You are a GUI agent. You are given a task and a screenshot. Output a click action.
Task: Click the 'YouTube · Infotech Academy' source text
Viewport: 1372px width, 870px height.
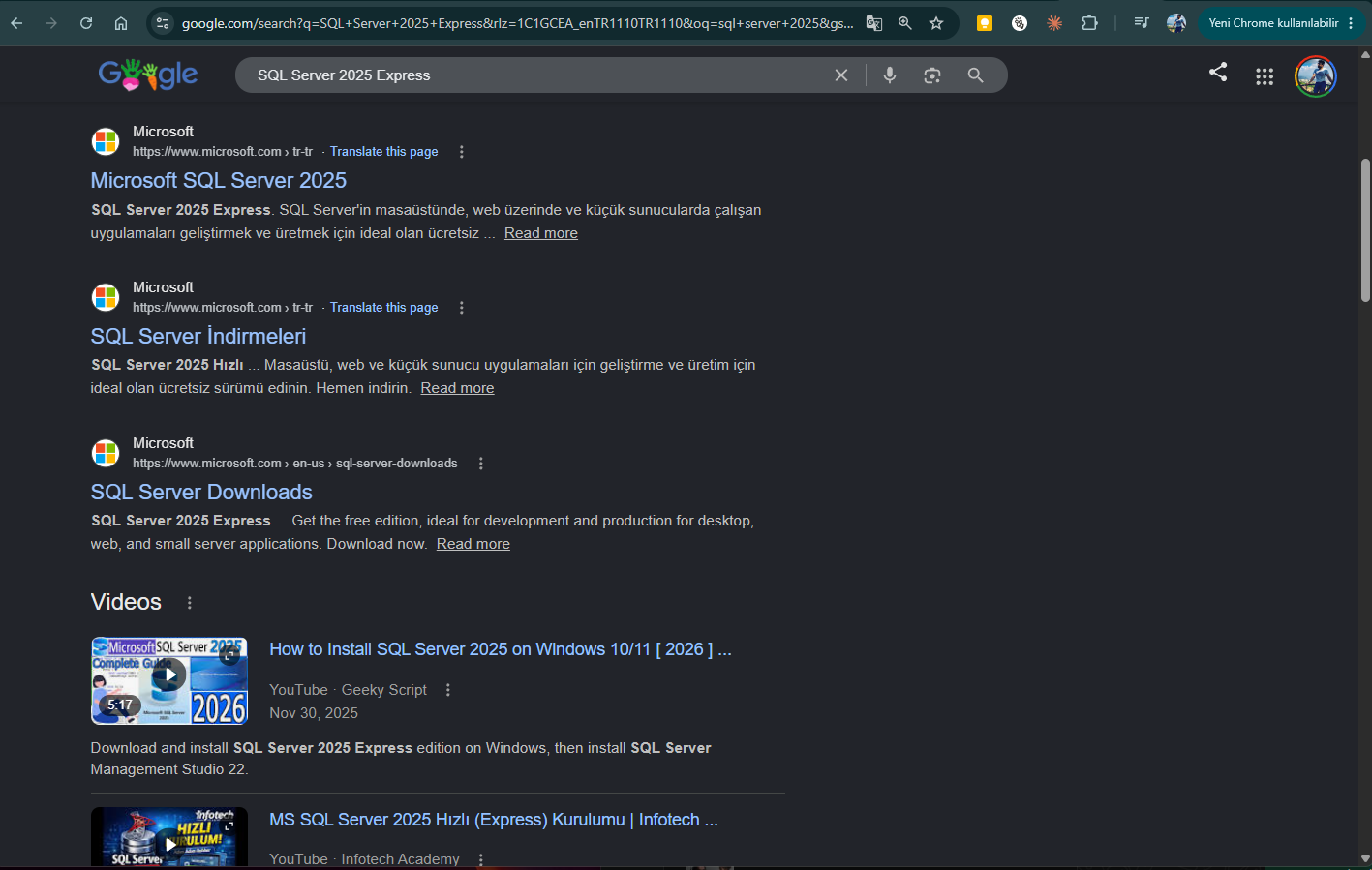364,859
